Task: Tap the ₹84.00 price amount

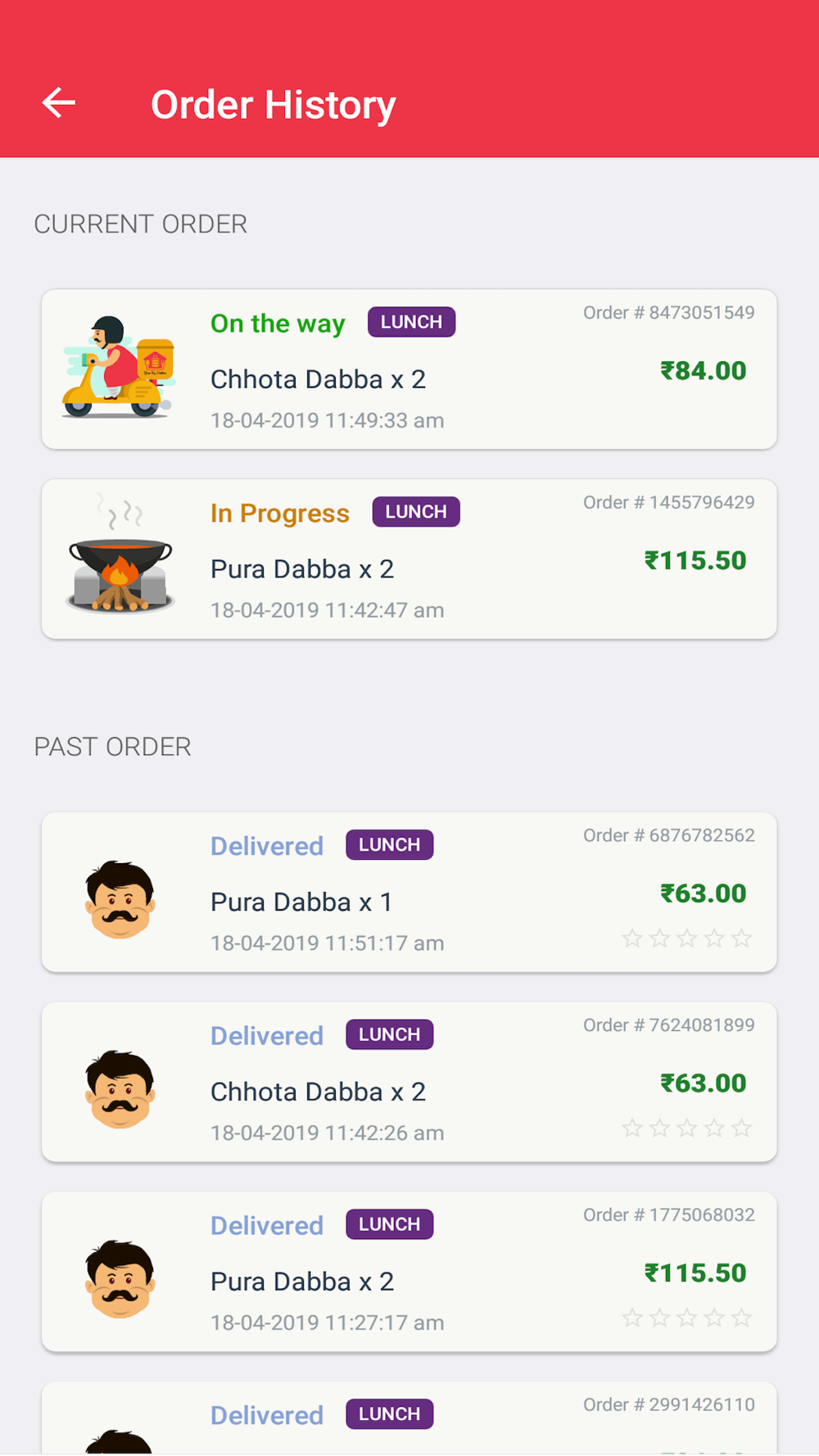Action: pos(704,371)
